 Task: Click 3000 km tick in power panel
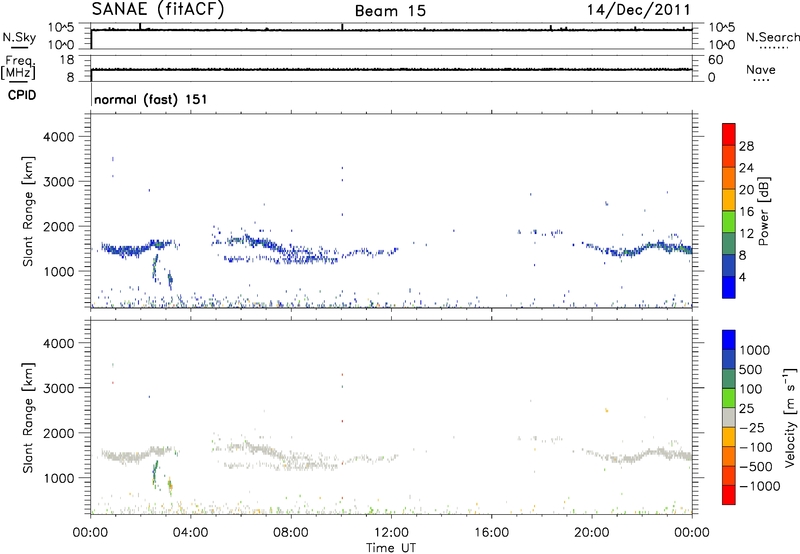click(58, 182)
